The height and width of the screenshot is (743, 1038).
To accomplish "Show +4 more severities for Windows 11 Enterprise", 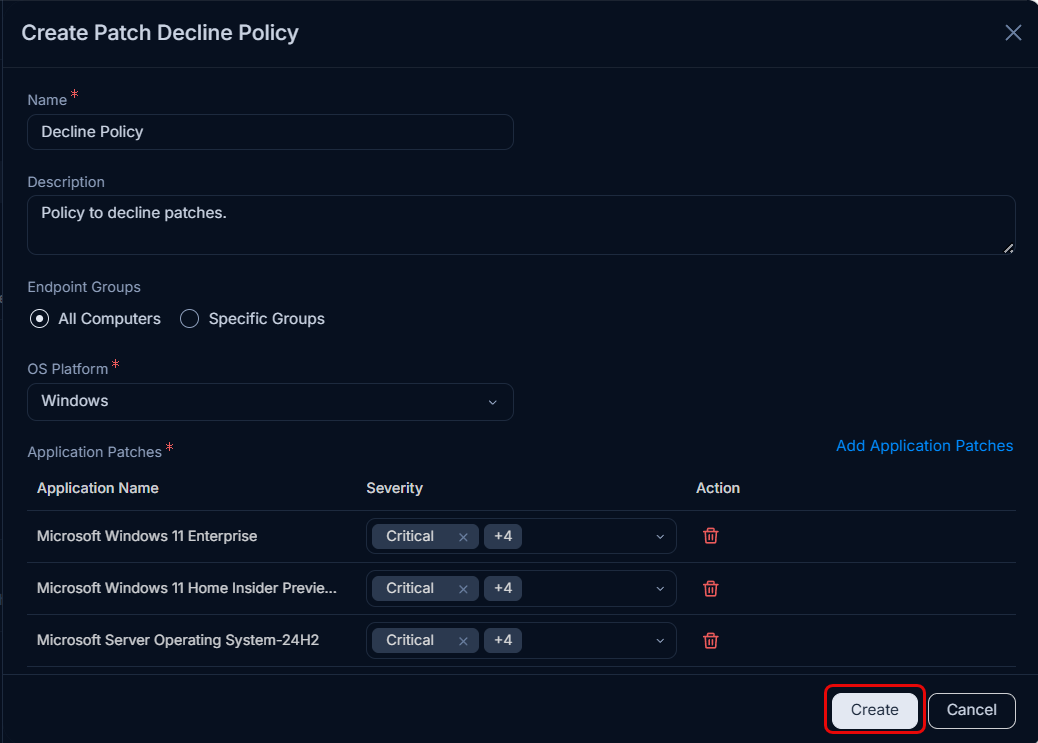I will click(x=503, y=536).
